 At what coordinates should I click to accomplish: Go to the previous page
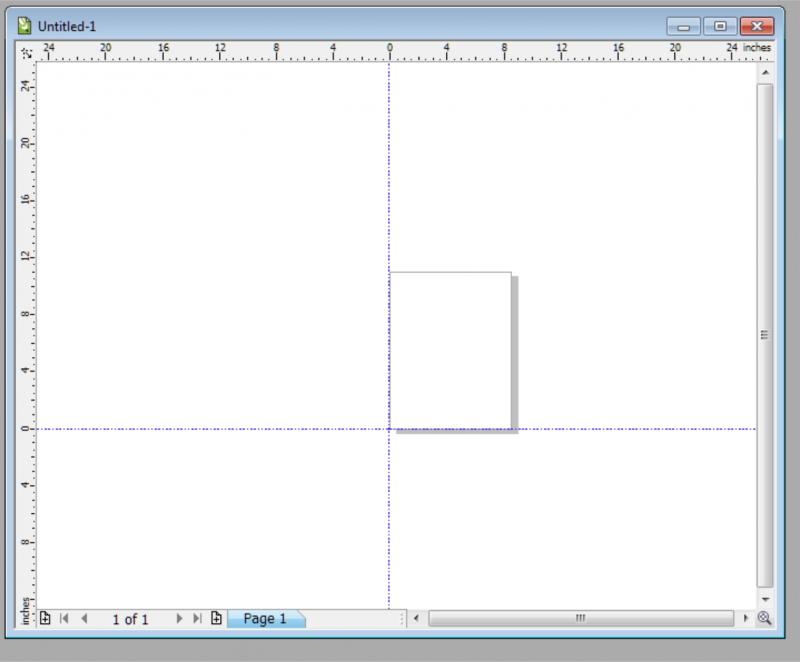(84, 618)
